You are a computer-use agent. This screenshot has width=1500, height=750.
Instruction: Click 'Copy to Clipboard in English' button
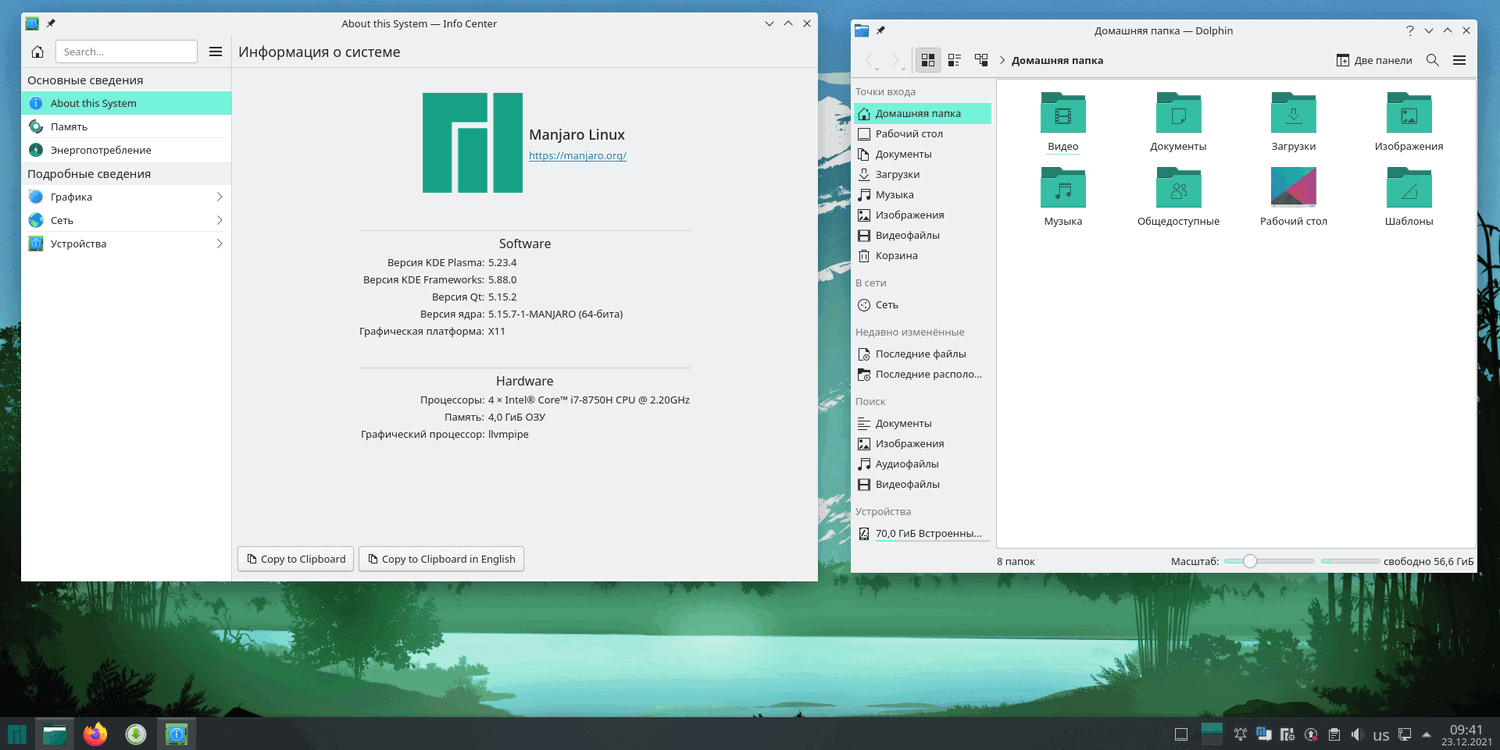point(441,559)
